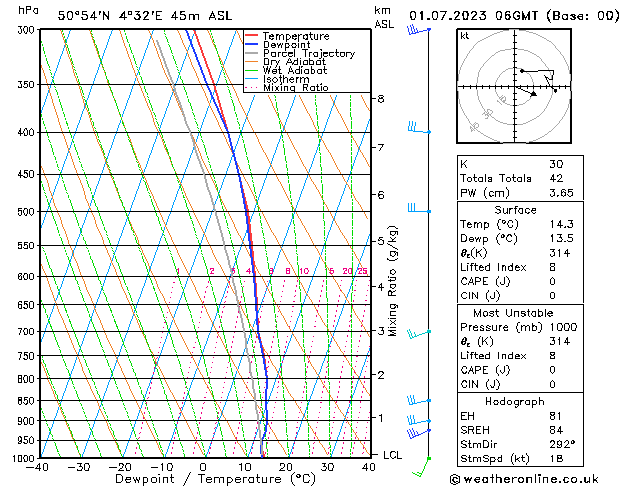Viewport: 629px width, 486px height.
Task: Click the green surface wind marker at 1000 hPa
Action: (x=429, y=458)
